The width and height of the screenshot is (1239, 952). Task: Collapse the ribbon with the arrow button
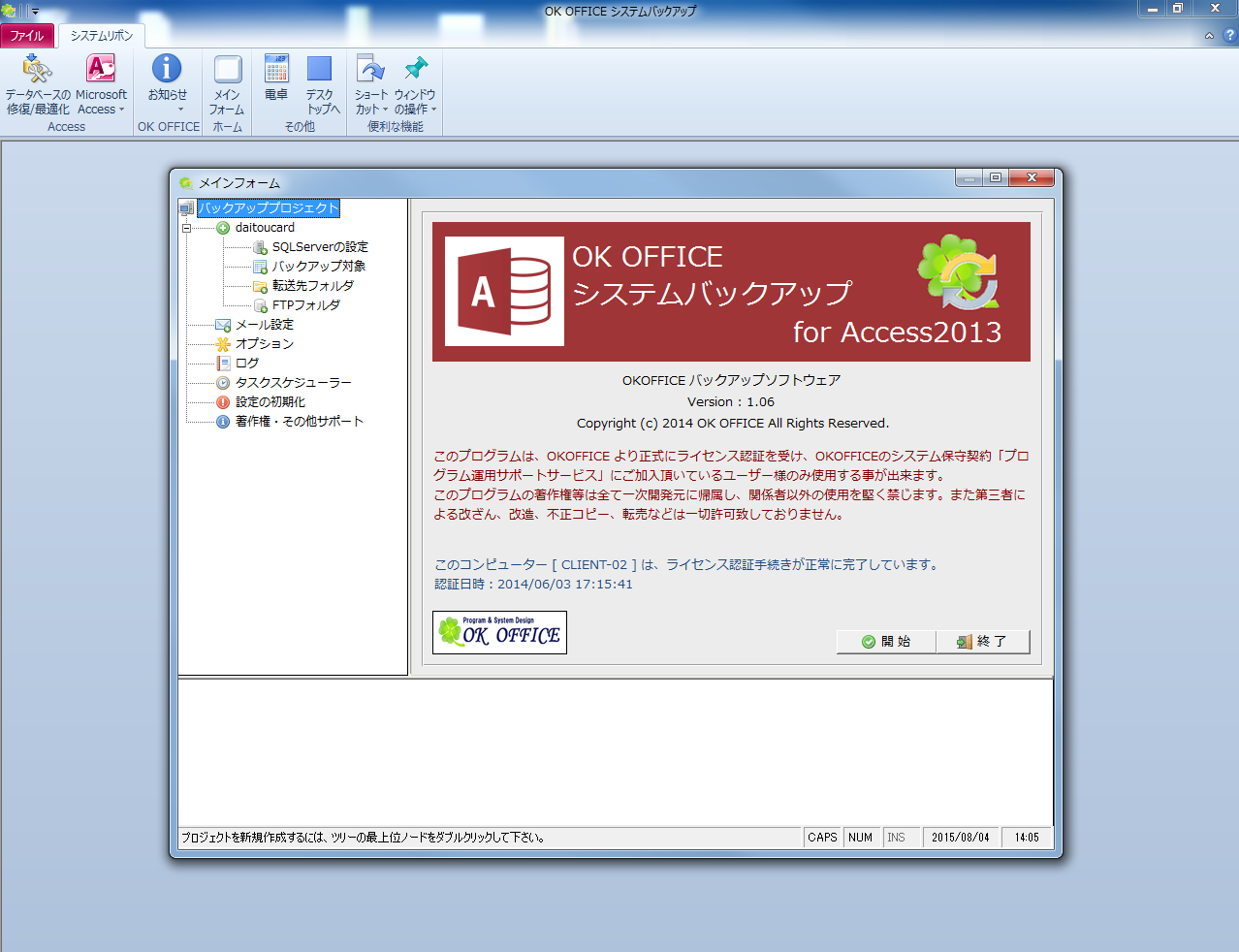pos(1209,36)
